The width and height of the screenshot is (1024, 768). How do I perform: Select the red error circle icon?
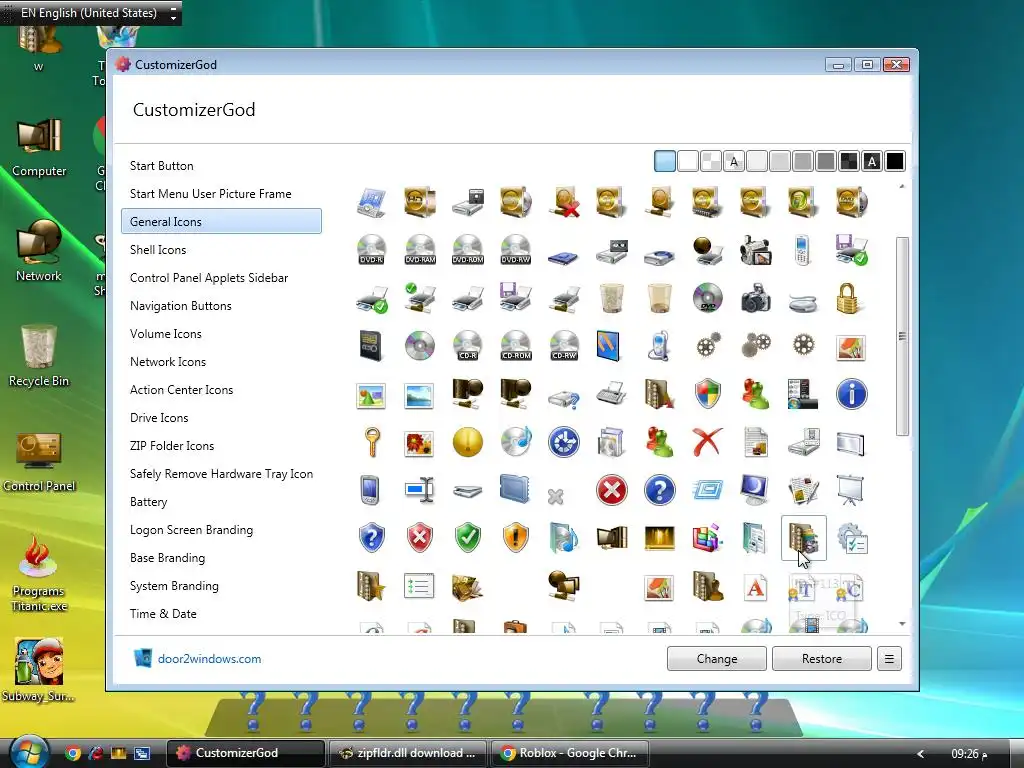(x=612, y=490)
